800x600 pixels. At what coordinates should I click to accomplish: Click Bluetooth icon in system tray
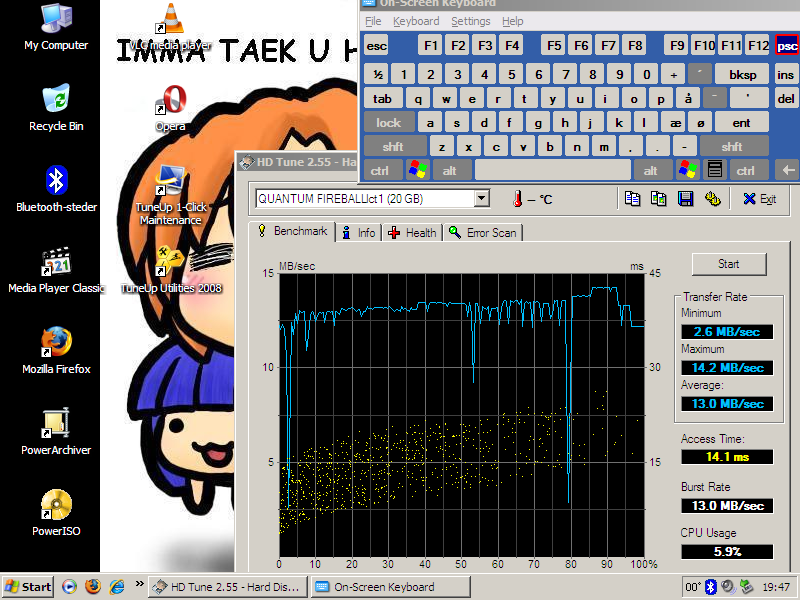(711, 587)
